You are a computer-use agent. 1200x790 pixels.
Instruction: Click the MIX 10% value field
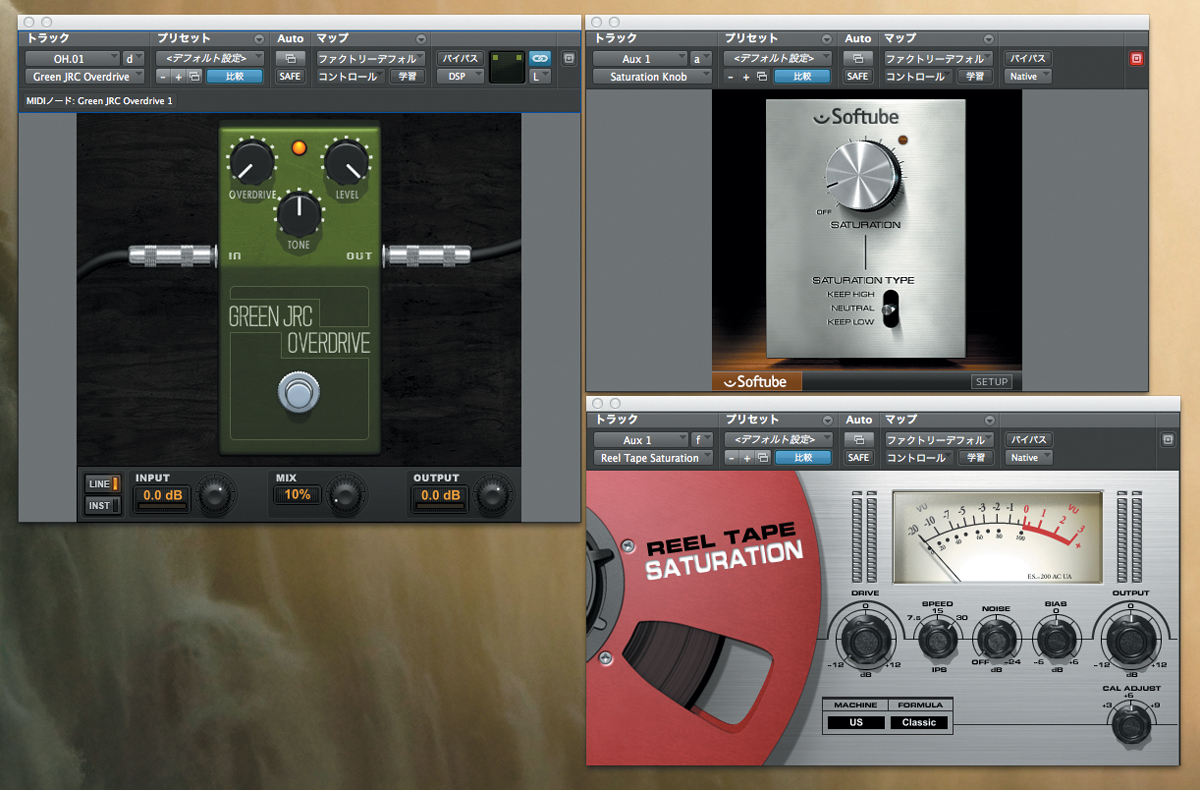click(297, 495)
